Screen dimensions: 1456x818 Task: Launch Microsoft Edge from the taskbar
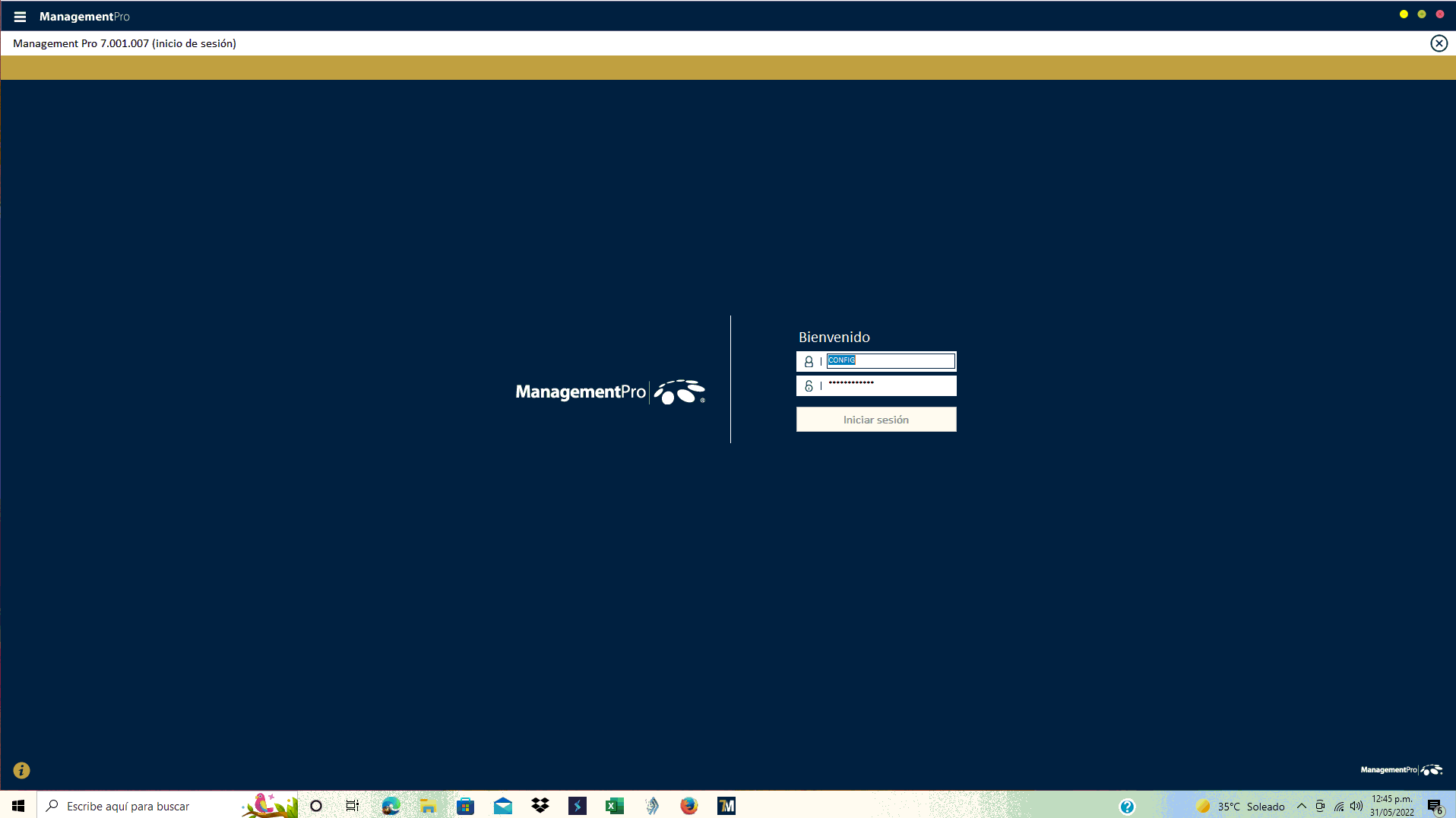coord(391,806)
